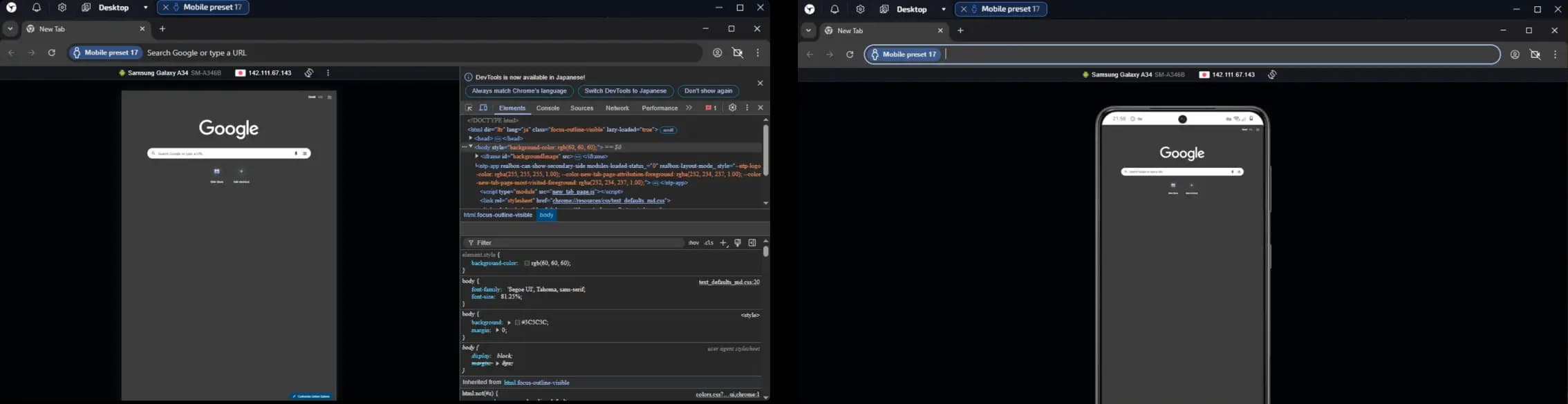Image resolution: width=1568 pixels, height=404 pixels.
Task: Dismiss the DevTools language infobar
Action: (760, 84)
